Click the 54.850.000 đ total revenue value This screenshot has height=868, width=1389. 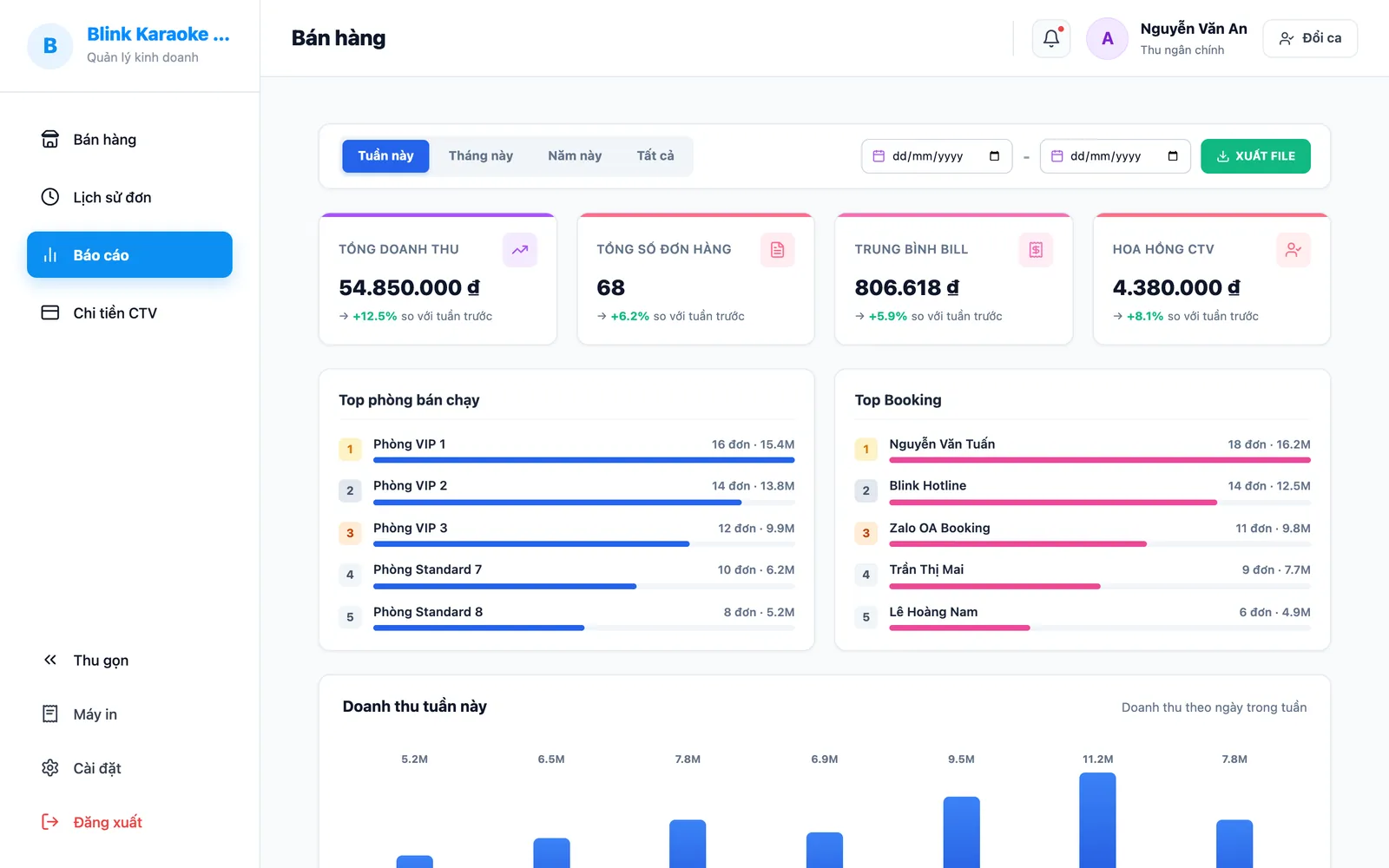(x=409, y=287)
